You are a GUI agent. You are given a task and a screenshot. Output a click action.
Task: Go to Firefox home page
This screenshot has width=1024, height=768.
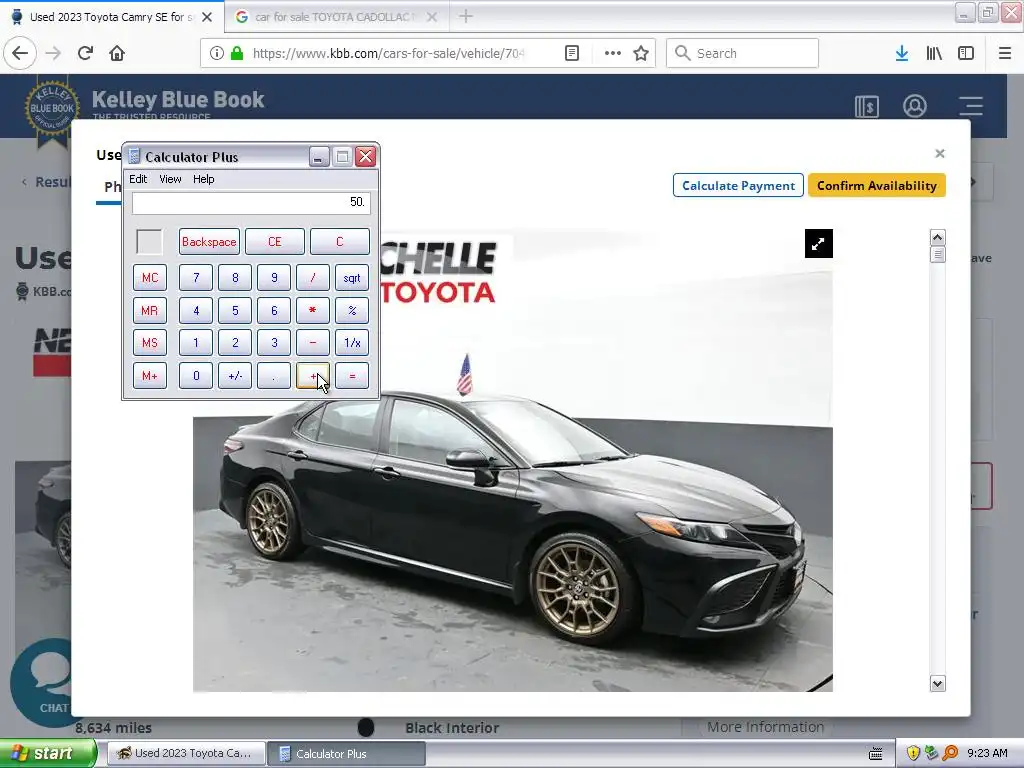click(117, 53)
